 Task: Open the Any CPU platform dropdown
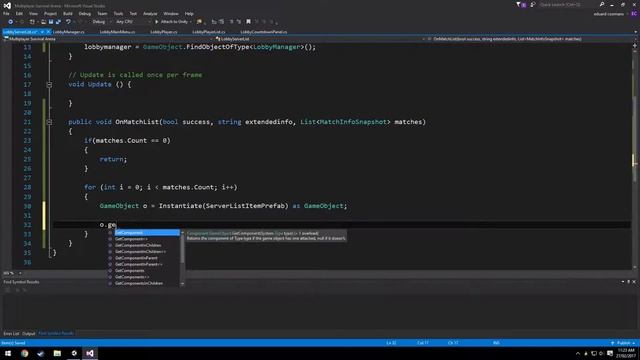pos(132,22)
